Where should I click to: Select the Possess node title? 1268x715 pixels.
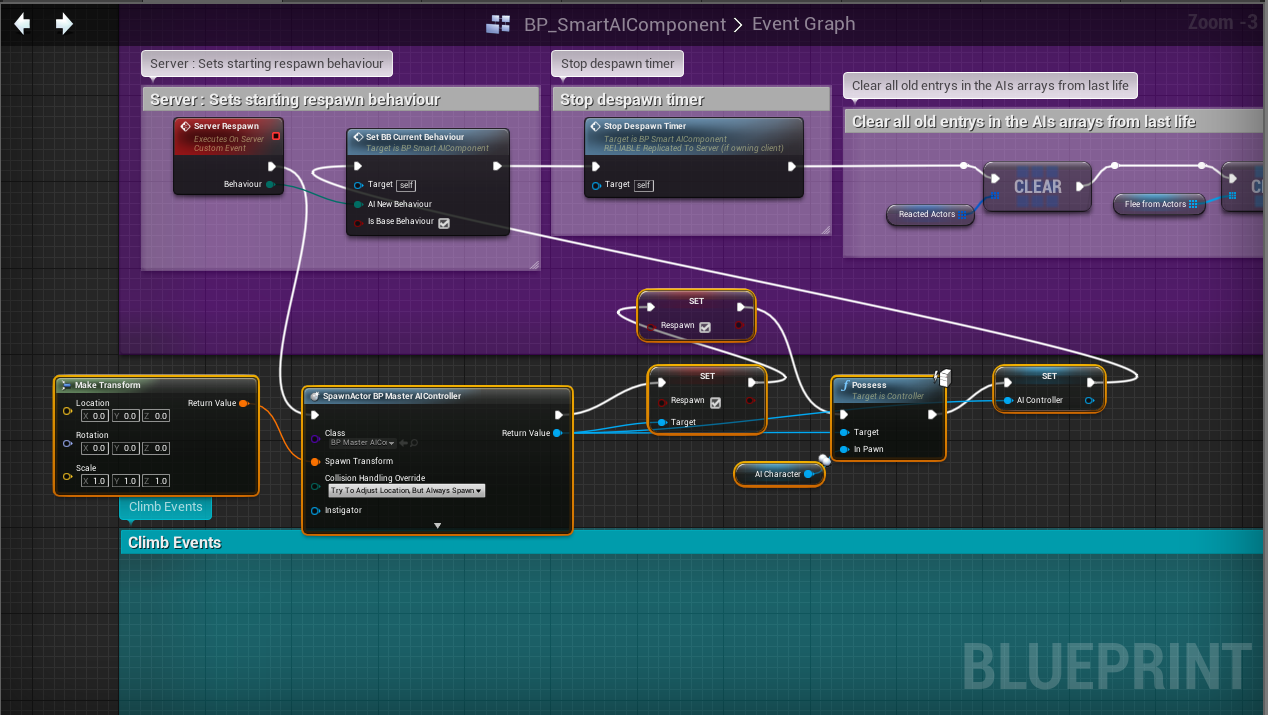[x=869, y=385]
